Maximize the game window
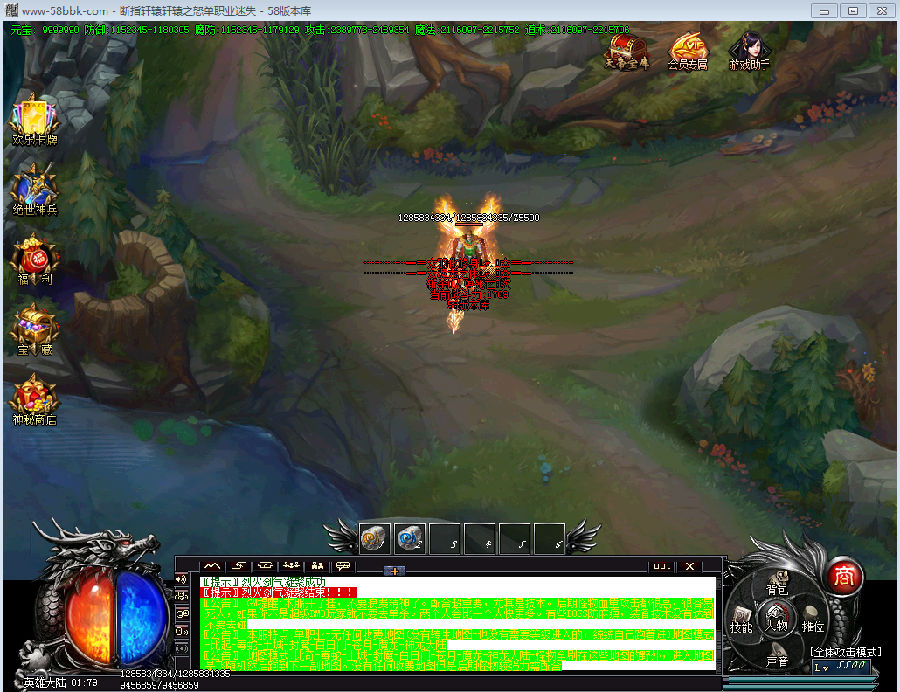The width and height of the screenshot is (900, 692). 853,10
